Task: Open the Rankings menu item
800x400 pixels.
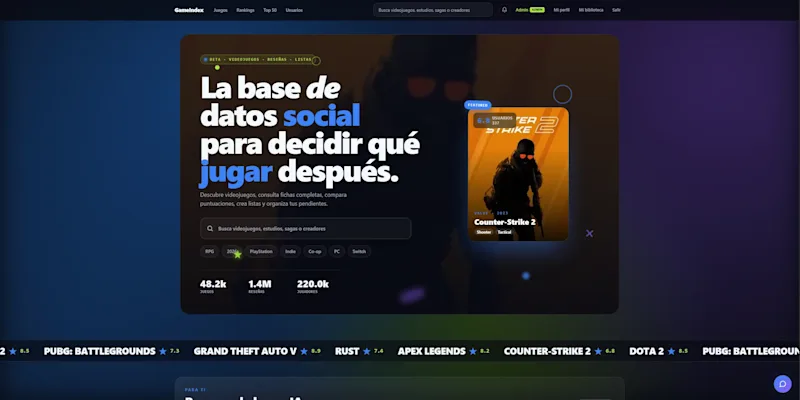Action: 245,10
